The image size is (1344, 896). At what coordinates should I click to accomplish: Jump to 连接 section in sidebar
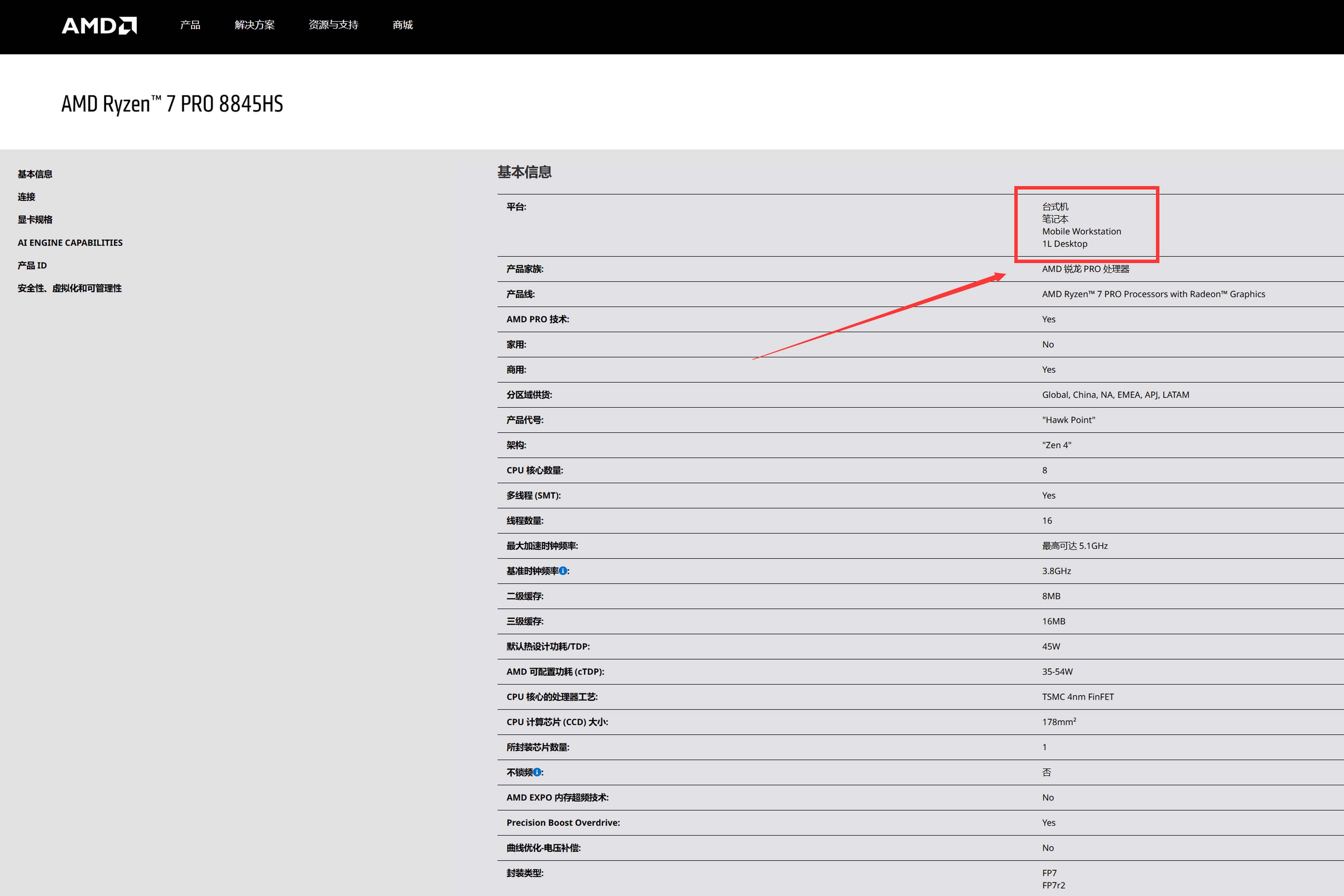click(x=26, y=197)
